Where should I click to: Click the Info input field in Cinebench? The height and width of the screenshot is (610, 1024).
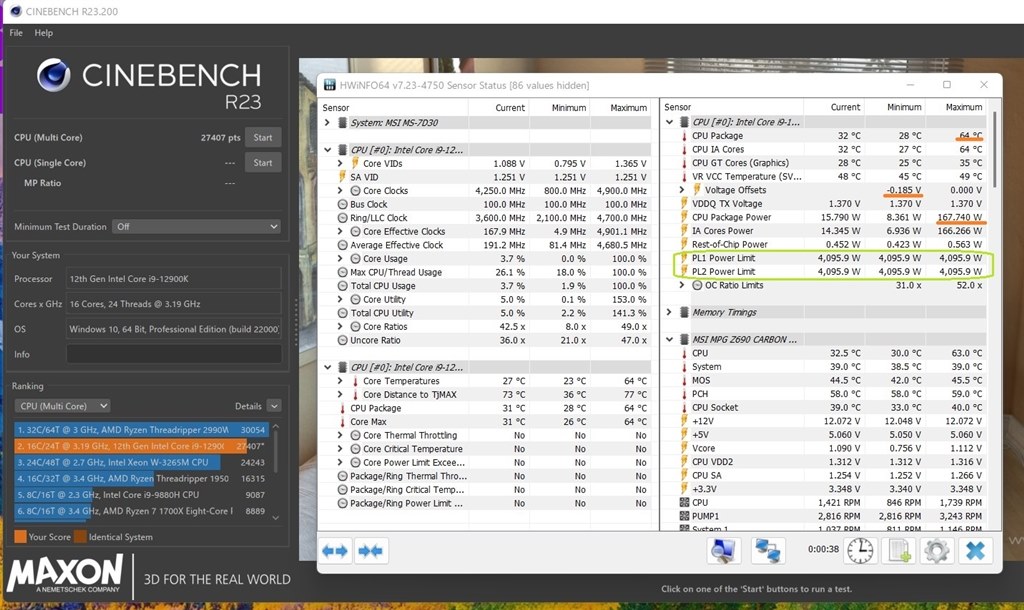click(174, 354)
